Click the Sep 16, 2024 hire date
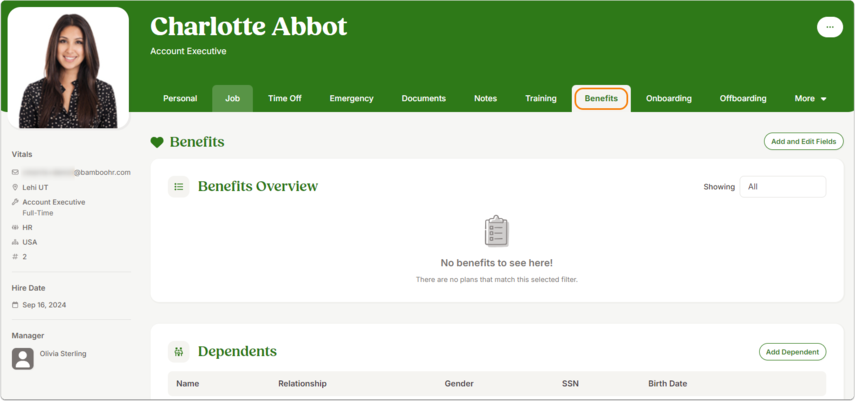Screen dimensions: 855x401 44,305
